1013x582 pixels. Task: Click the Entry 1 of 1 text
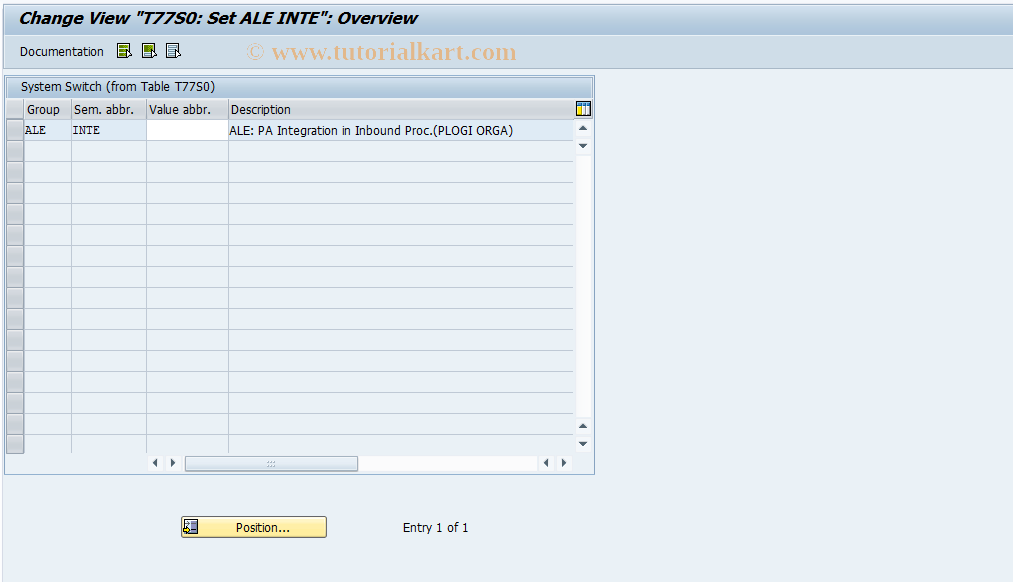[435, 528]
